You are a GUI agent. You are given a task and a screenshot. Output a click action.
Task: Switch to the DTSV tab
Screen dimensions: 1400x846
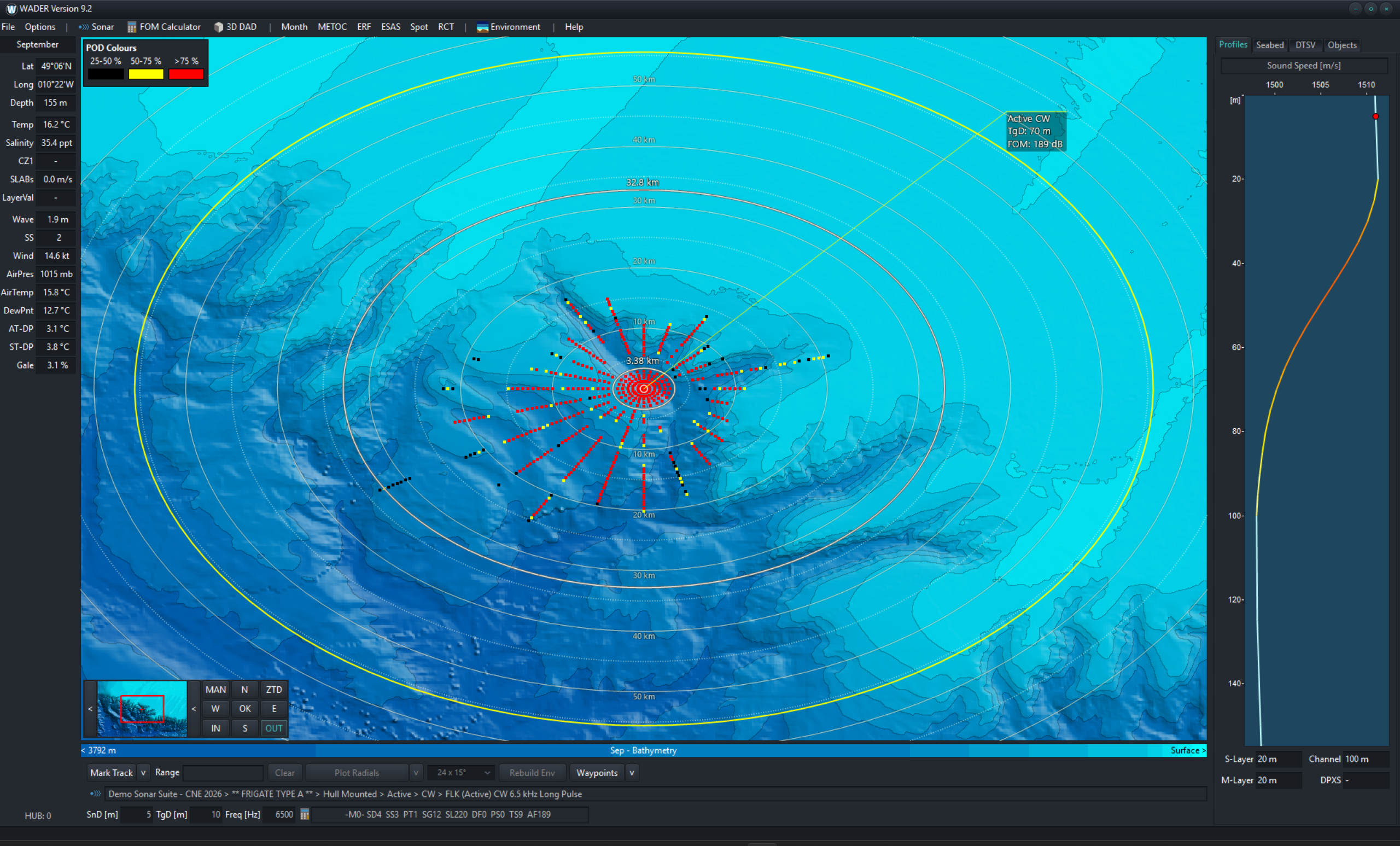[1304, 45]
